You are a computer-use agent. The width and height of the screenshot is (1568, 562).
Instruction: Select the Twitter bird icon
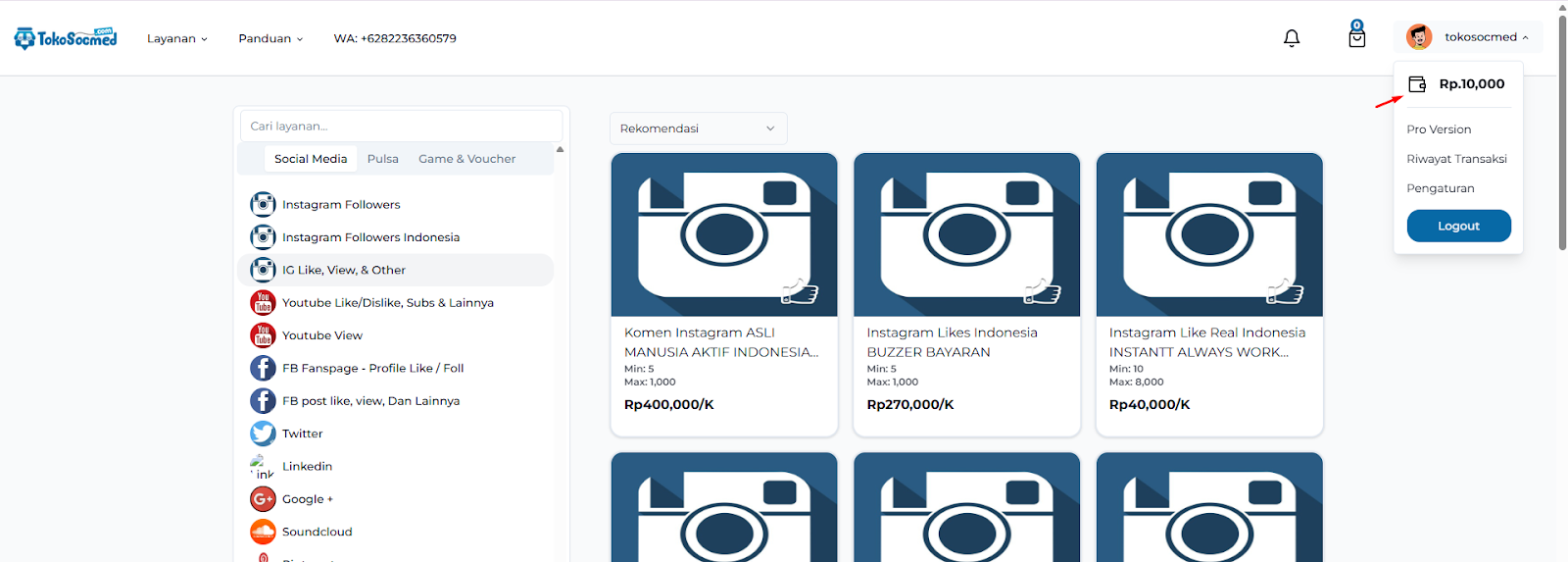[x=263, y=434]
